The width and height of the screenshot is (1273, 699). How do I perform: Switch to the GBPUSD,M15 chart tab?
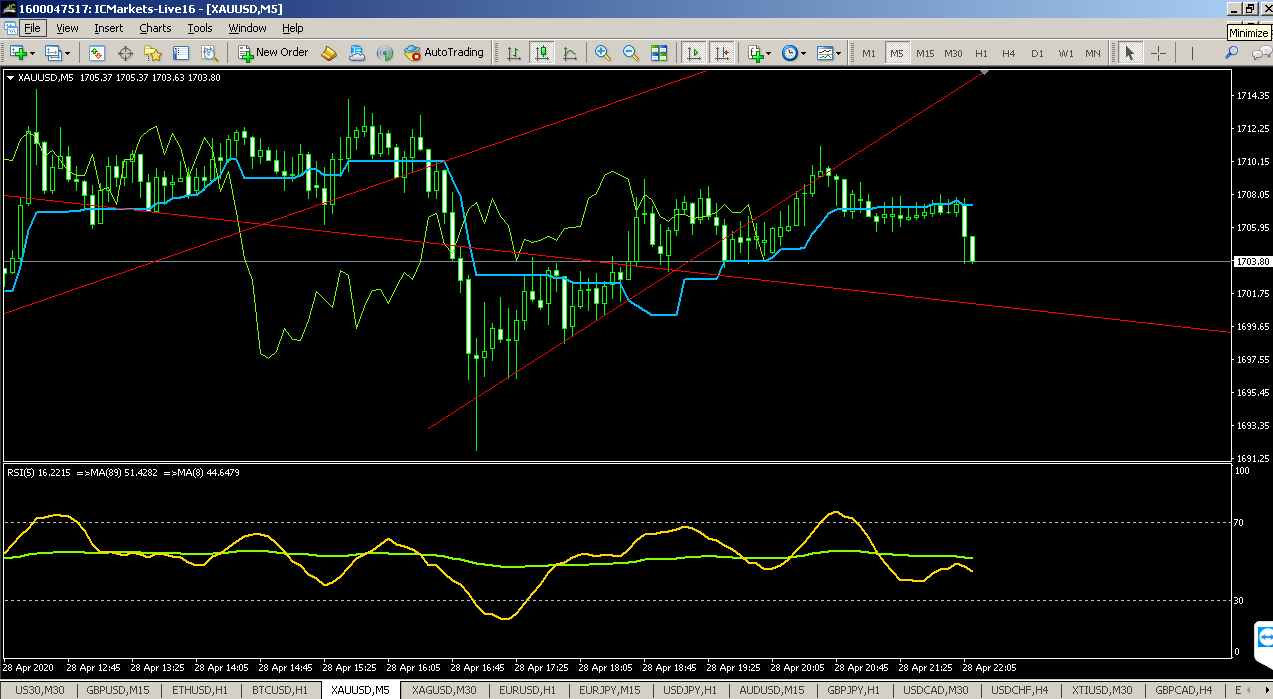pos(118,690)
